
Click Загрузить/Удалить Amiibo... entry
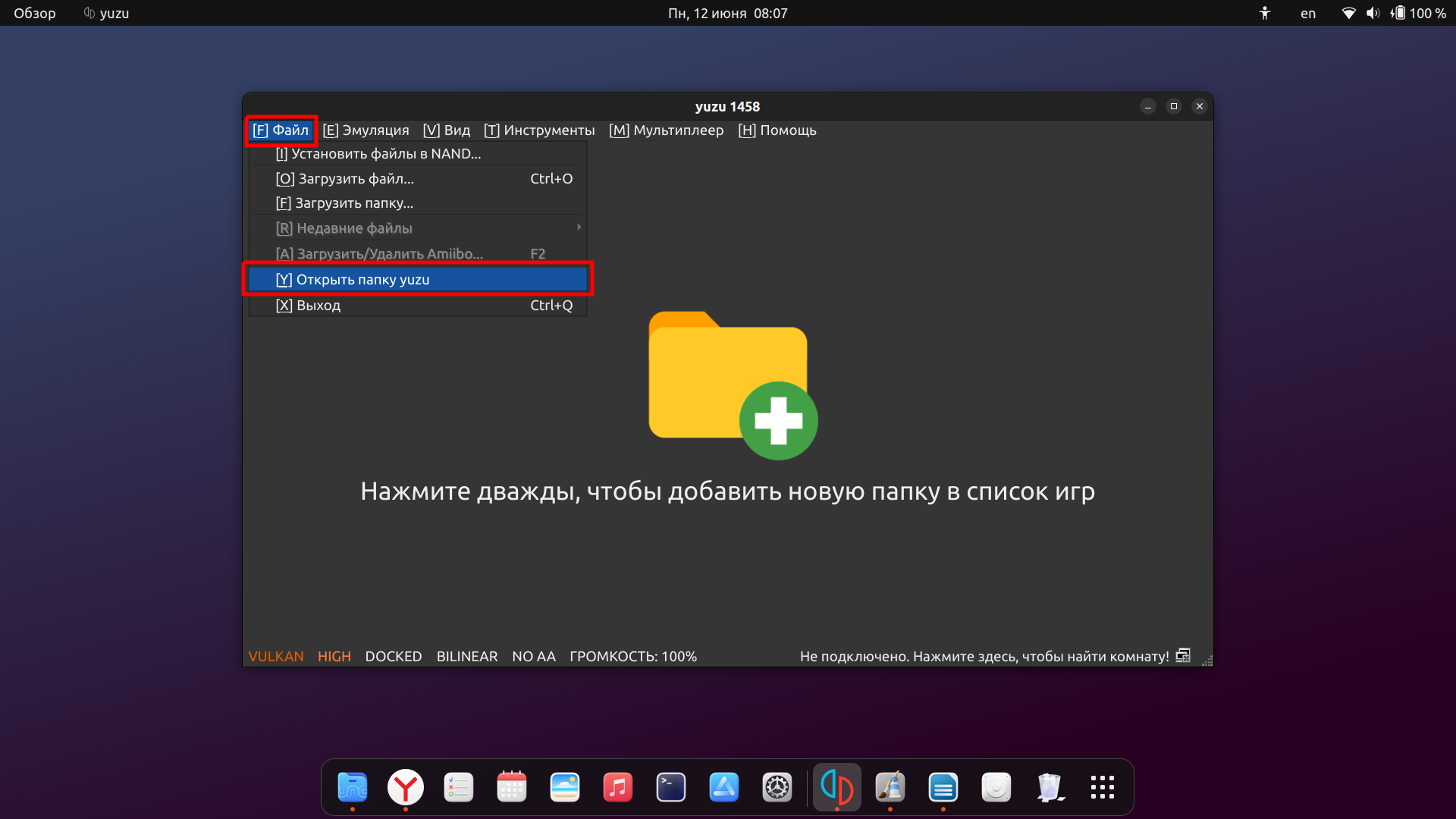(x=418, y=254)
